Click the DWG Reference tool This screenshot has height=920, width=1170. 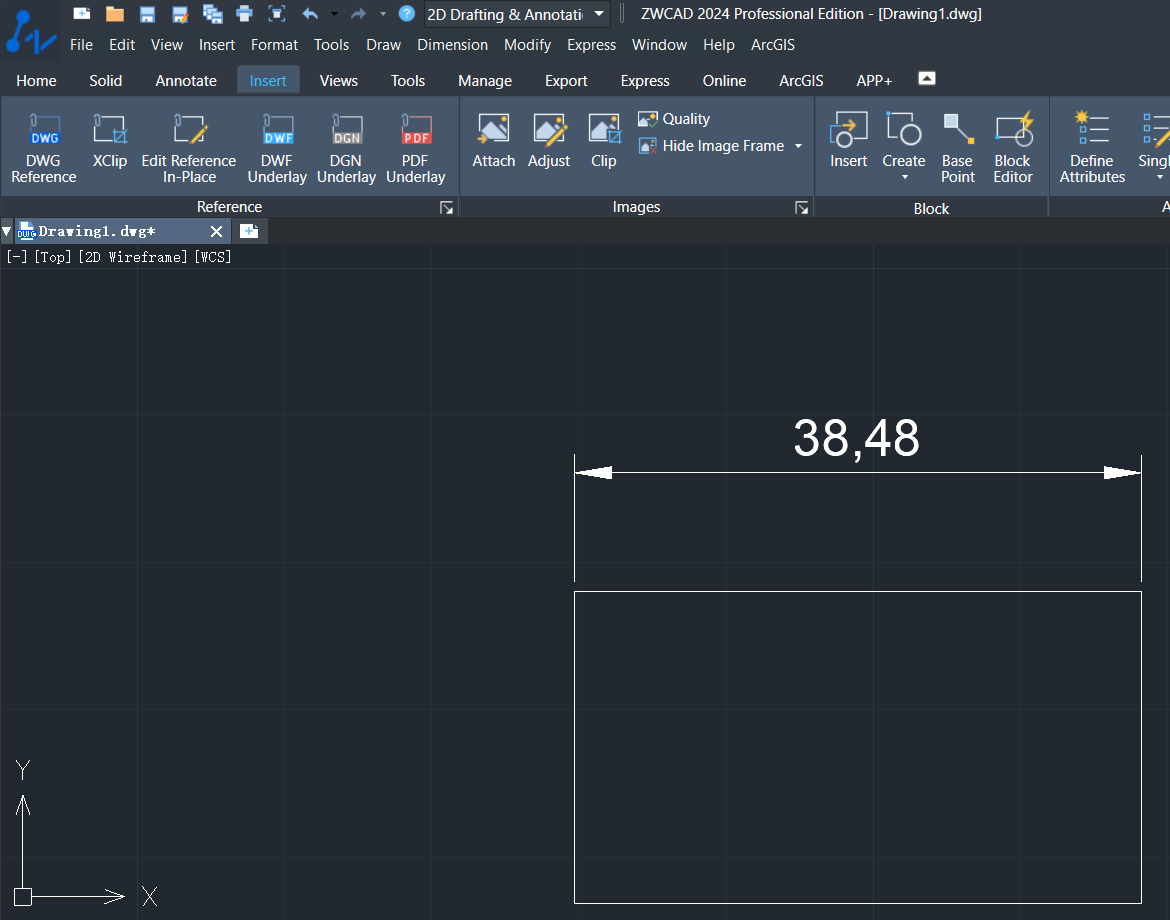click(x=44, y=148)
